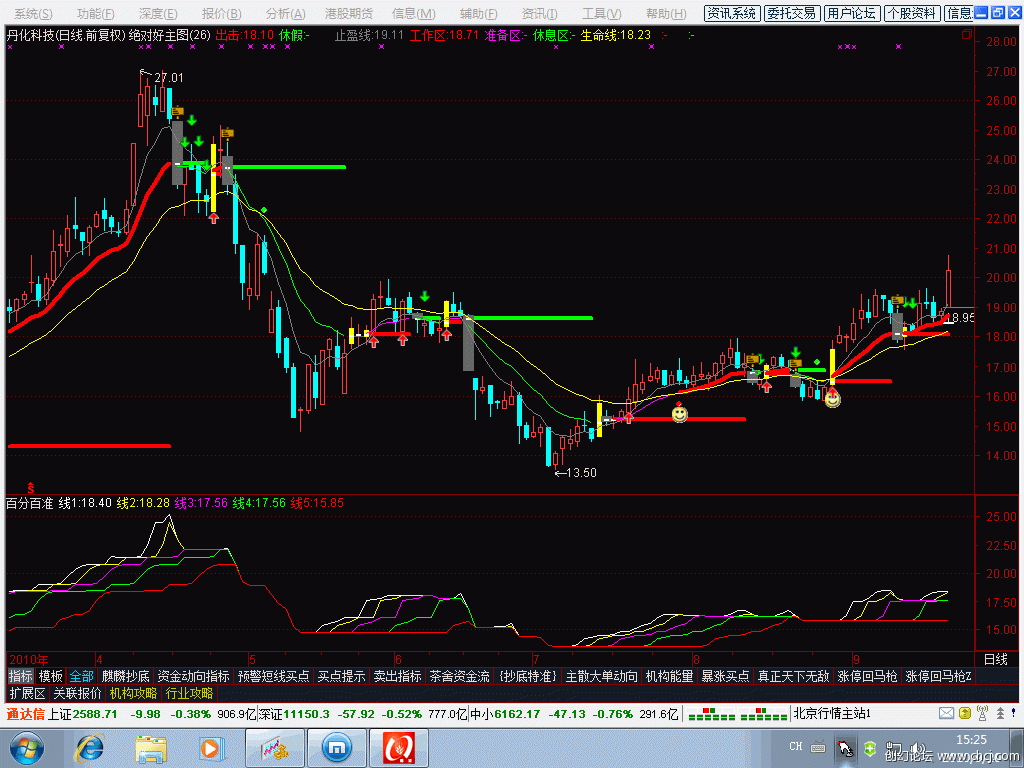
Task: Open the 工具(V) menu
Action: (601, 13)
